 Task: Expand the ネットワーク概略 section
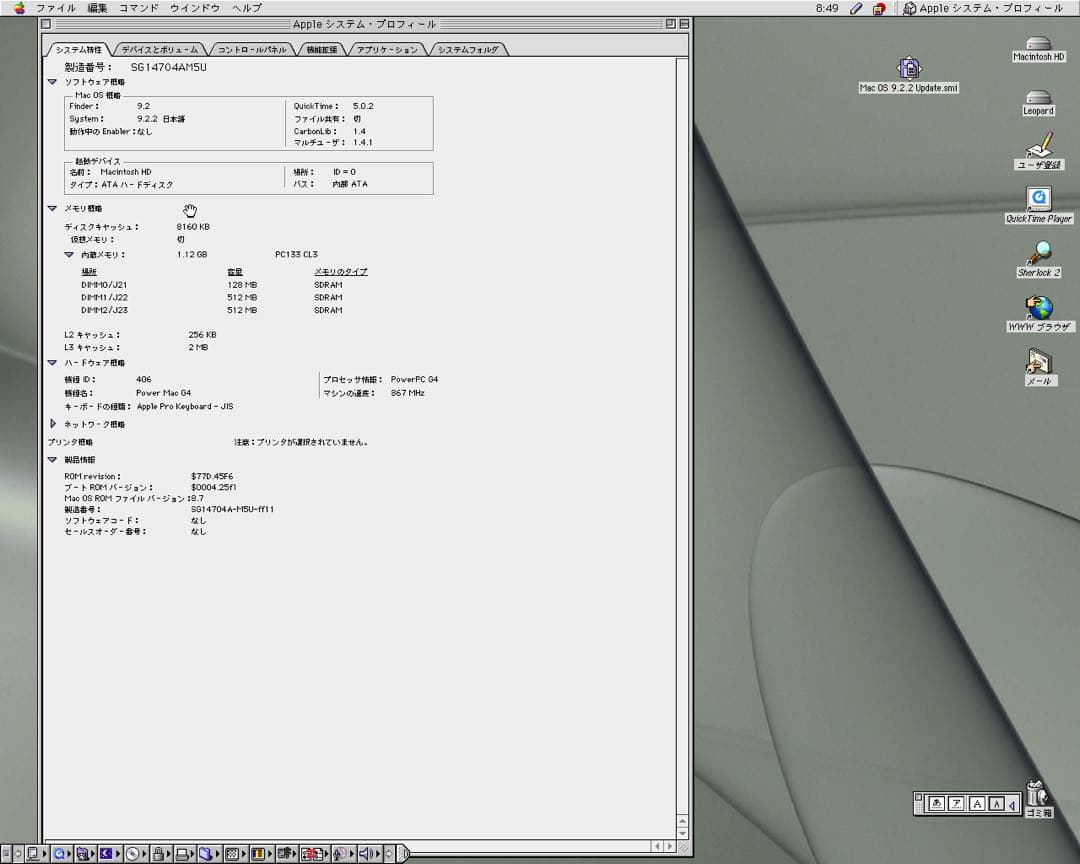pyautogui.click(x=52, y=424)
